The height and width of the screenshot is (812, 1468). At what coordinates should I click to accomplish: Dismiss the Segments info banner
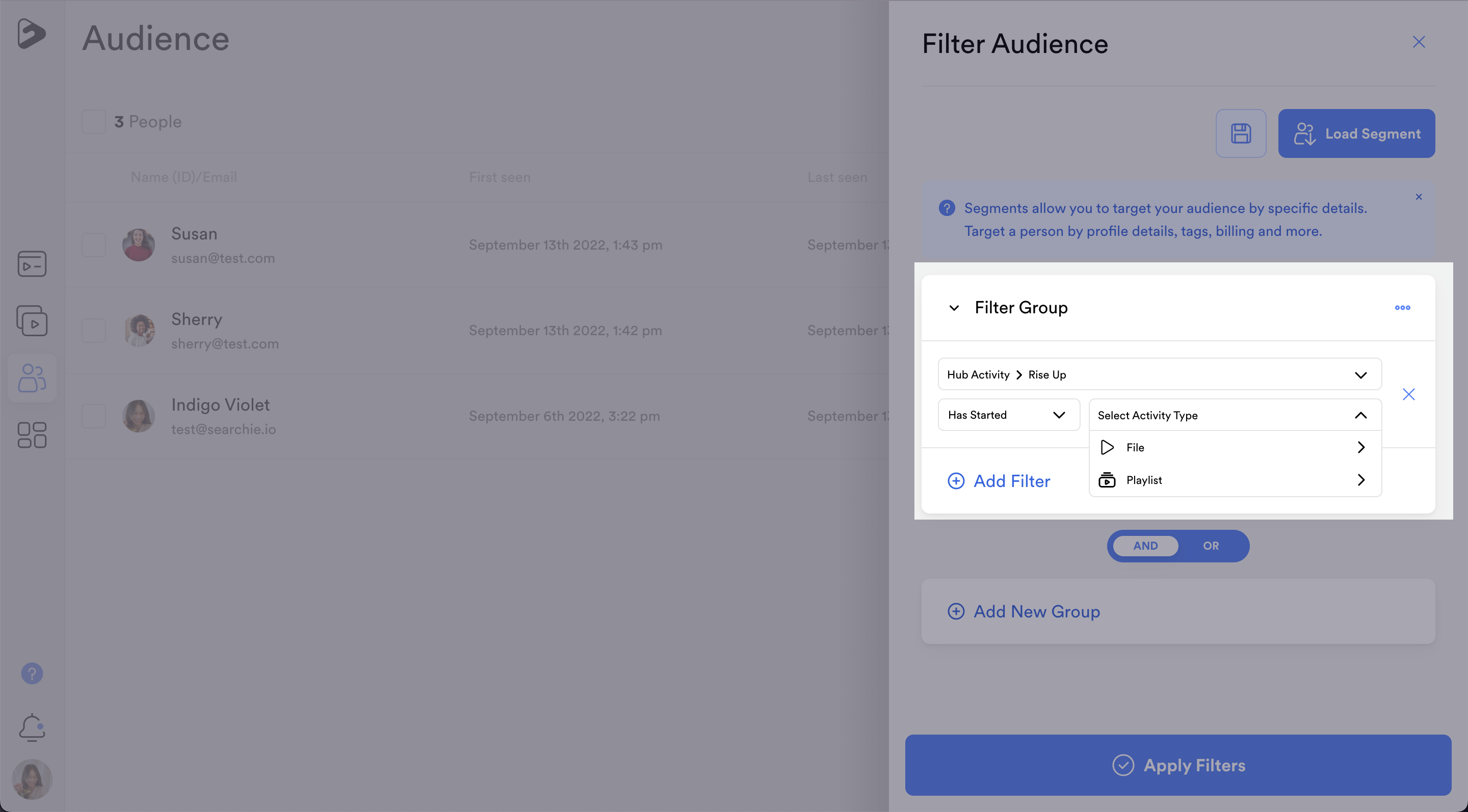pyautogui.click(x=1419, y=197)
